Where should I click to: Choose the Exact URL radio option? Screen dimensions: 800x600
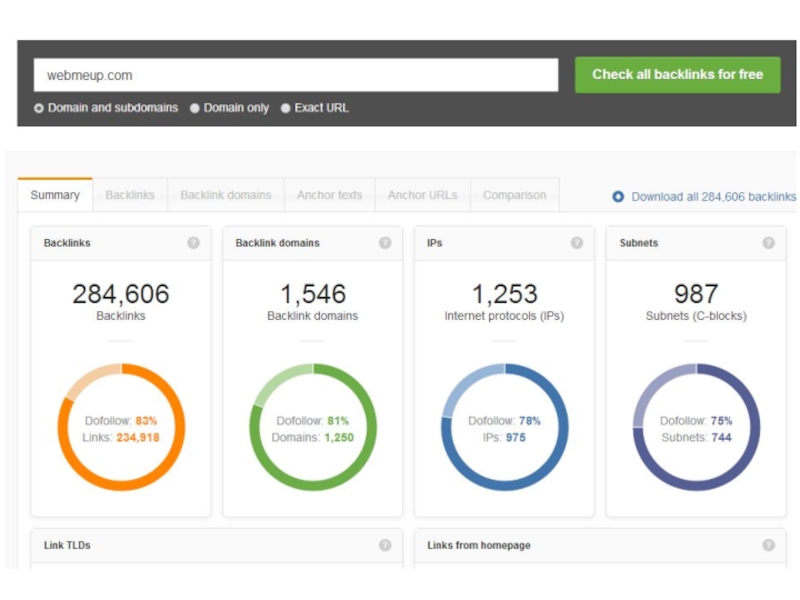(x=286, y=108)
